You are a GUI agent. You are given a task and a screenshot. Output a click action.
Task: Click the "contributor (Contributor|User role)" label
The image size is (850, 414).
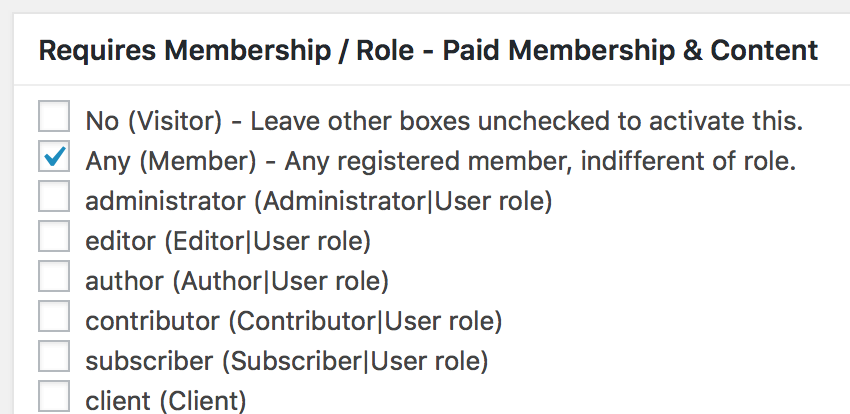click(294, 321)
